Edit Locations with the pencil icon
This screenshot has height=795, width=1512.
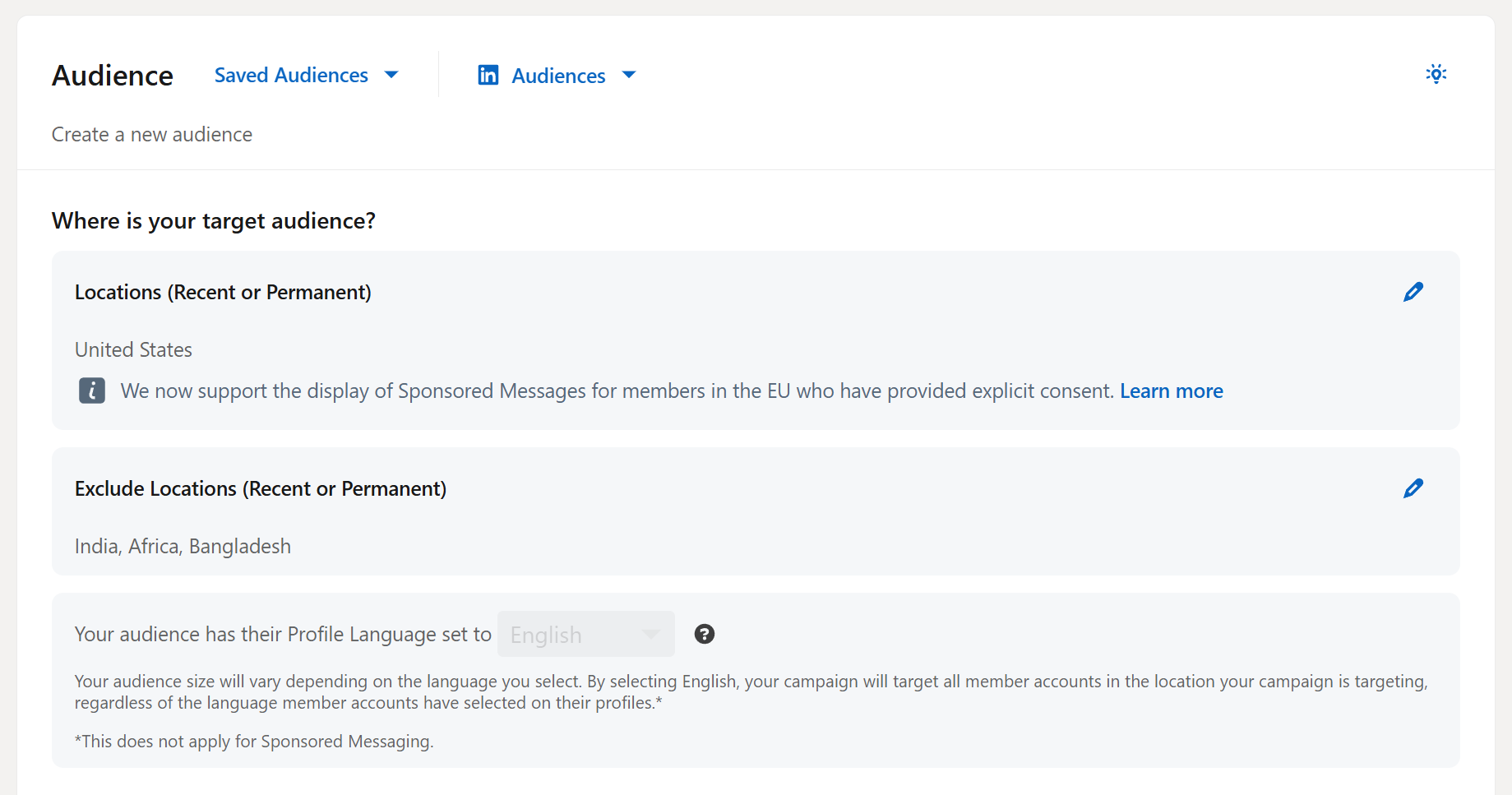pos(1413,292)
